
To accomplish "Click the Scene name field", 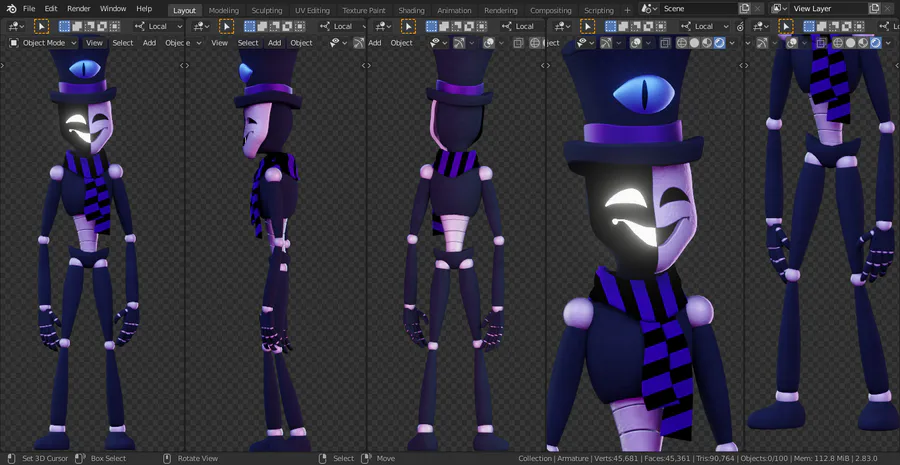I will [698, 9].
